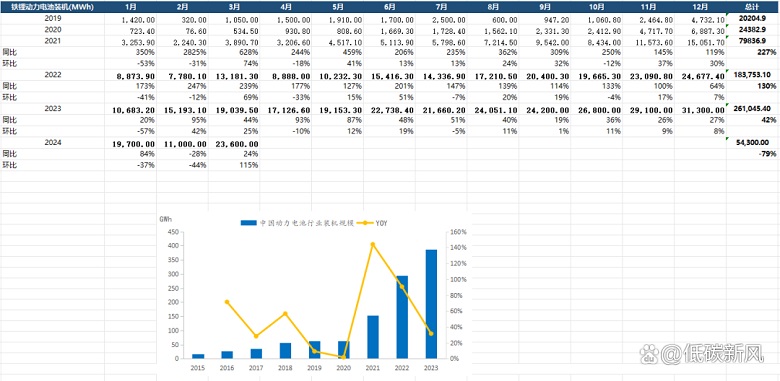Click the 2023 total cell 261,045.40
This screenshot has width=780, height=381.
point(753,108)
